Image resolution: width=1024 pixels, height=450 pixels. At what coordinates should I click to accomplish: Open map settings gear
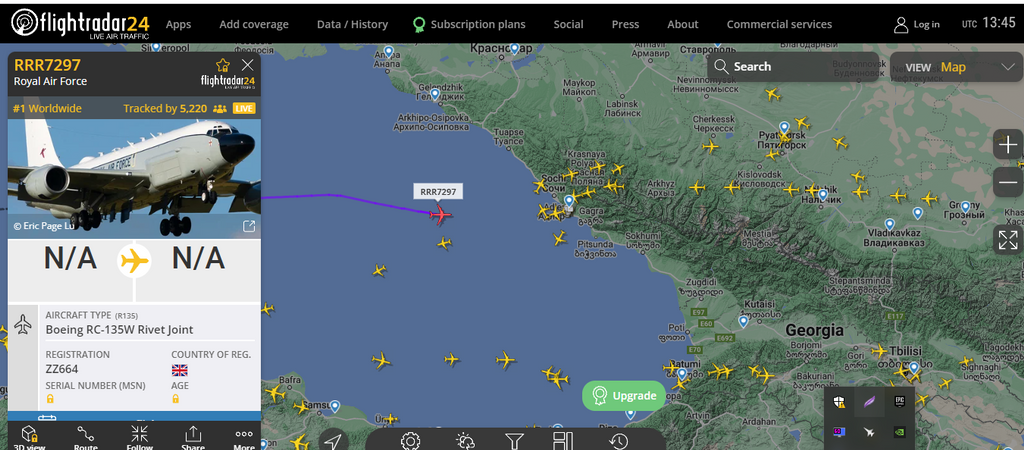(x=410, y=441)
